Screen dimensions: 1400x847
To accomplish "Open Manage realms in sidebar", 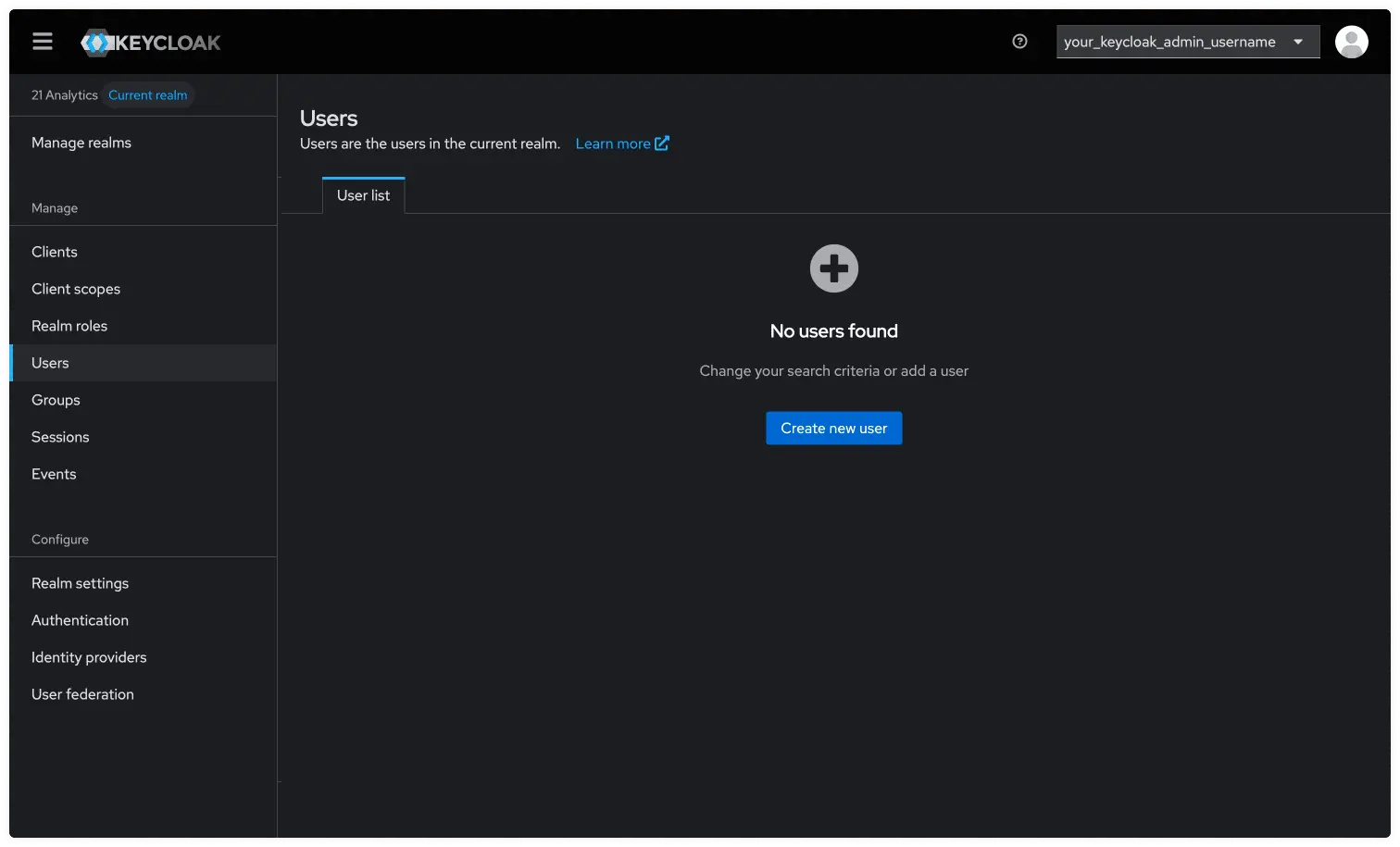I will (81, 143).
